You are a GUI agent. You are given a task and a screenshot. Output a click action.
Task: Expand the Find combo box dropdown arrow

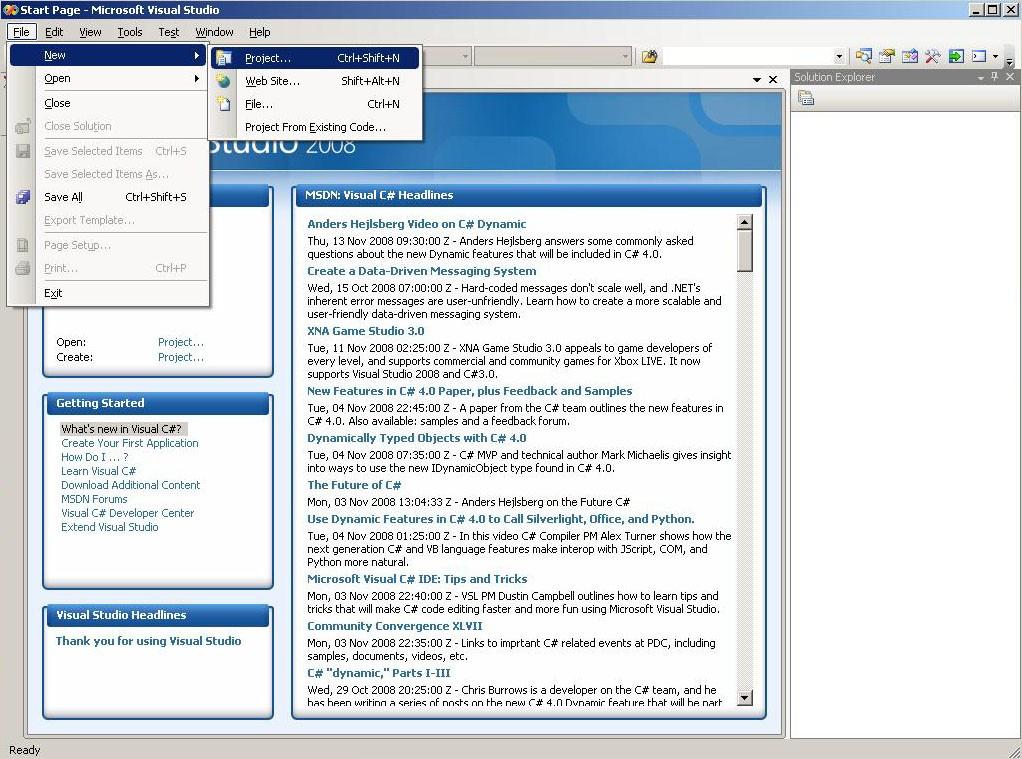840,57
